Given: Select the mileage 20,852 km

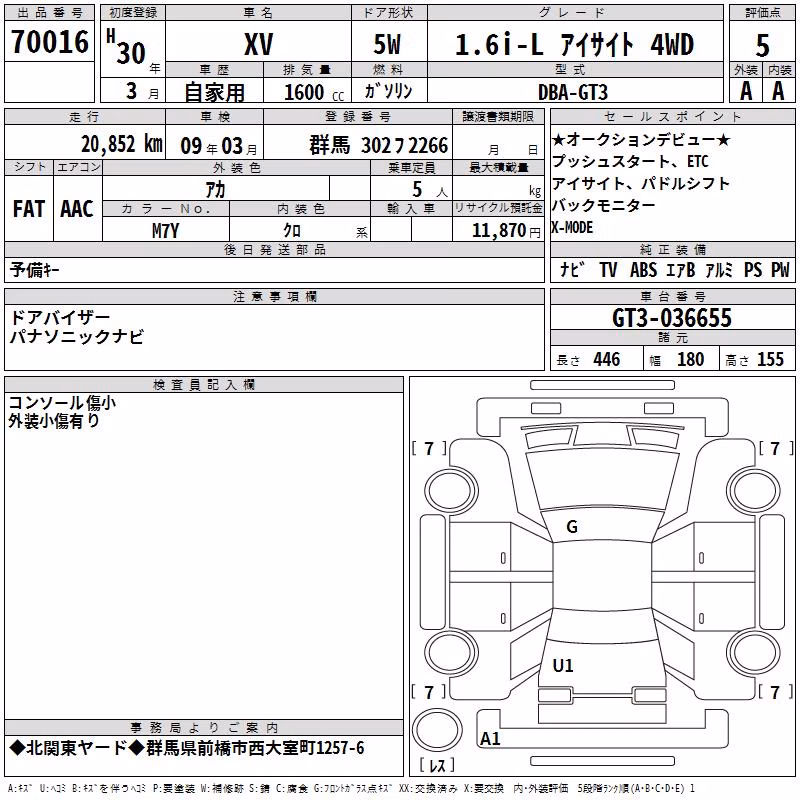Looking at the screenshot, I should (x=122, y=144).
